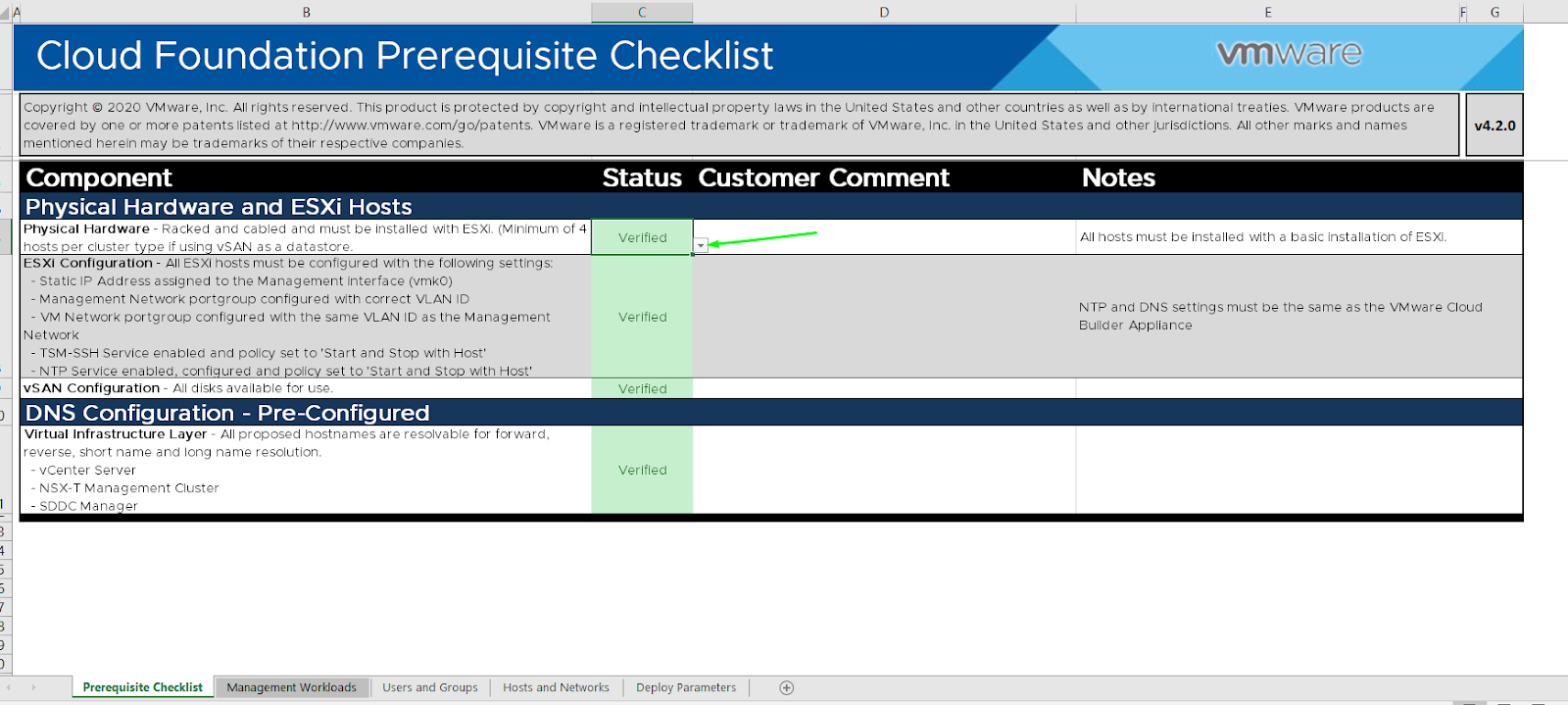Image resolution: width=1568 pixels, height=705 pixels.
Task: Open the Management Workloads sheet tab
Action: click(x=292, y=687)
